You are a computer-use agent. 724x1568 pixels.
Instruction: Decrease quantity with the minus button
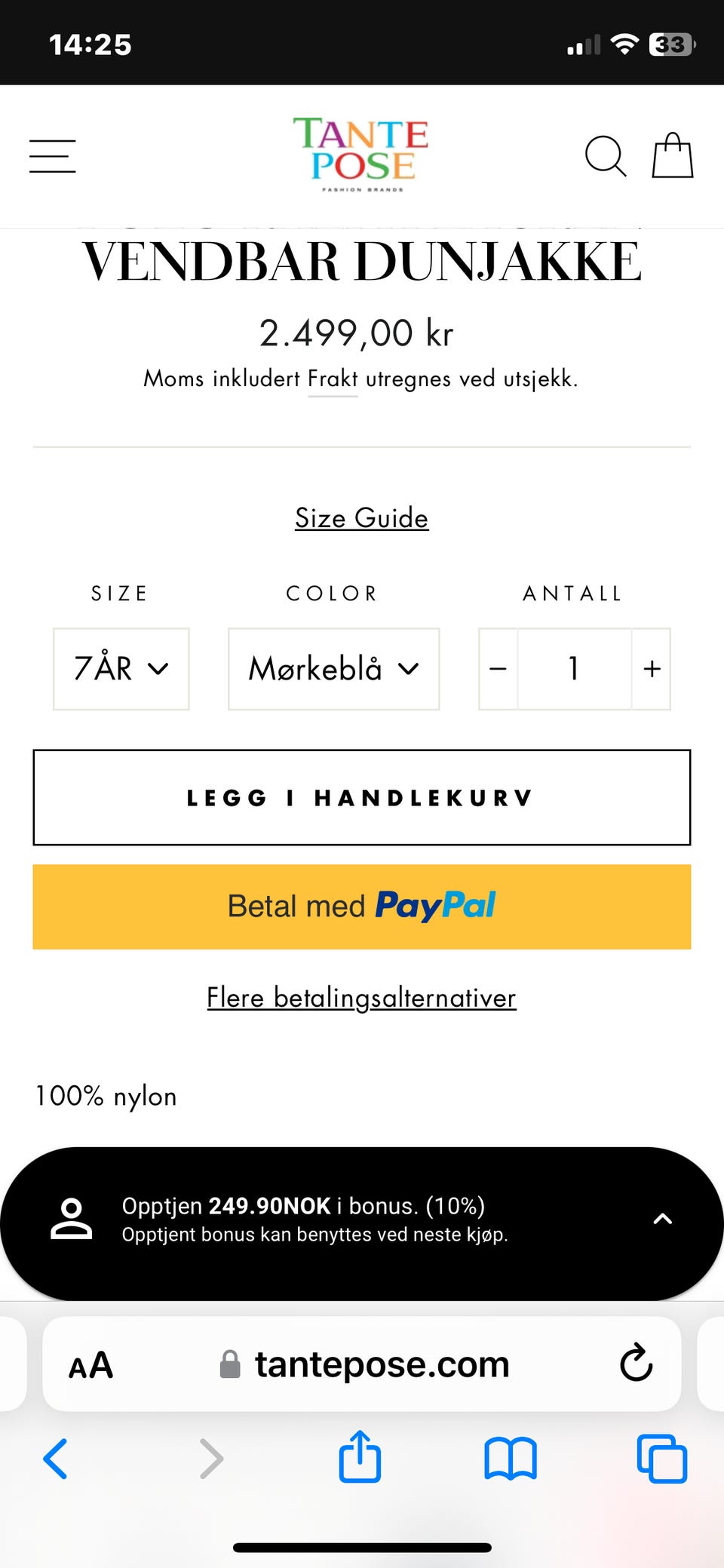(x=498, y=669)
